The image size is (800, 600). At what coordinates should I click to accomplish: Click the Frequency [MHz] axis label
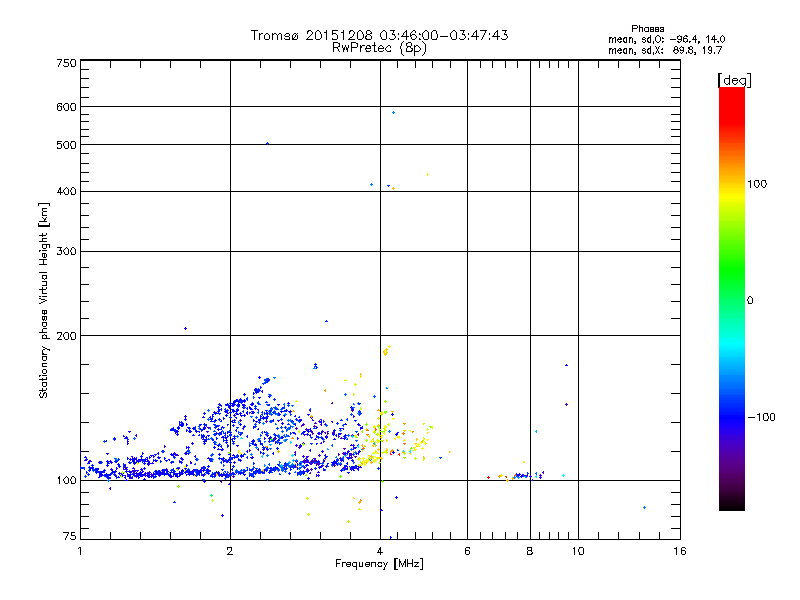point(379,564)
